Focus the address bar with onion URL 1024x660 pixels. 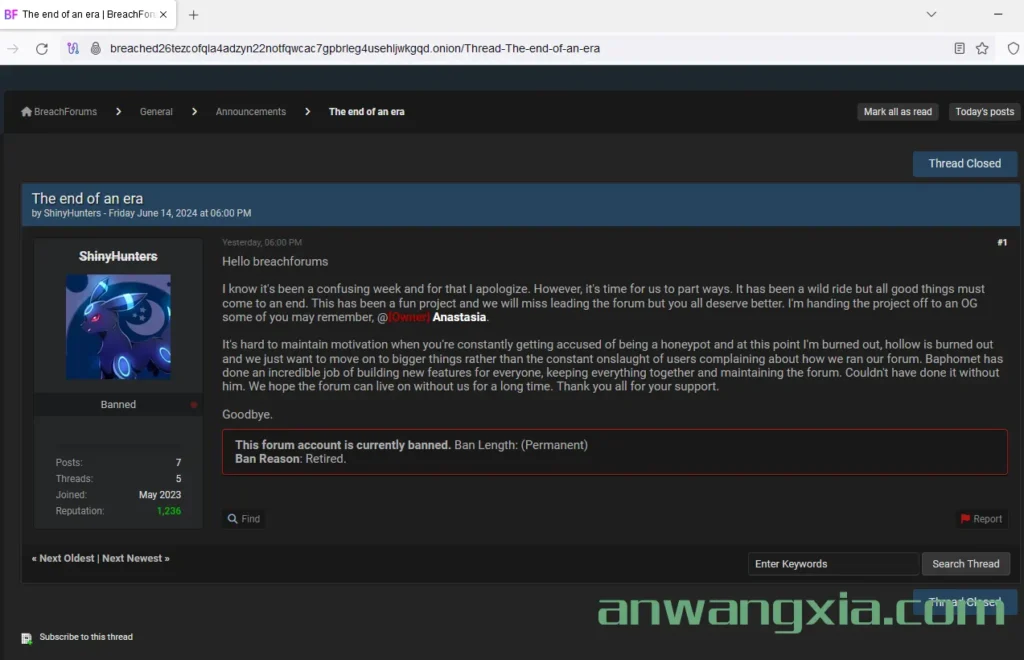pos(355,48)
